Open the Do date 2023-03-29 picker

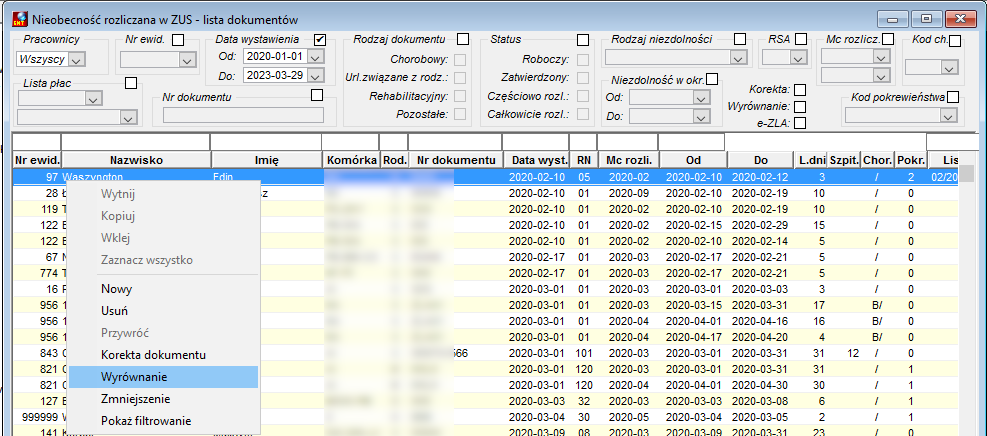tap(316, 75)
